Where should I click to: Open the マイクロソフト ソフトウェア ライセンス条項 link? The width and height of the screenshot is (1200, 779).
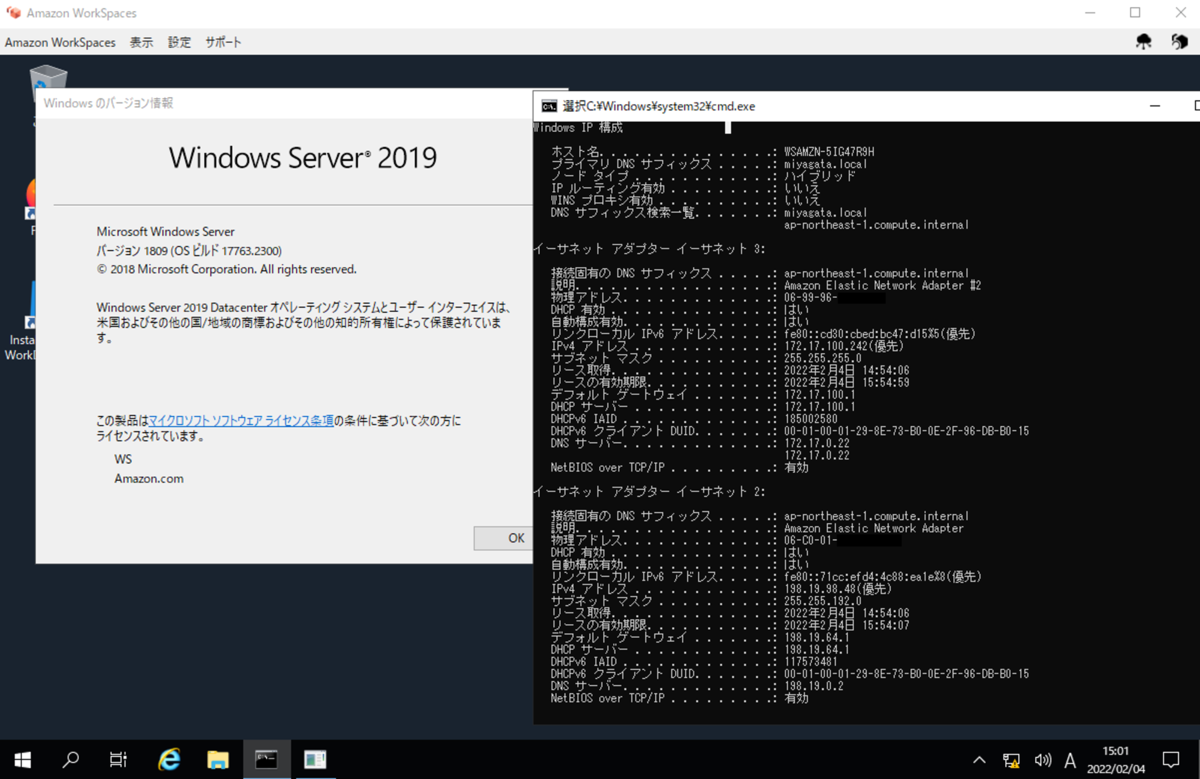click(241, 421)
